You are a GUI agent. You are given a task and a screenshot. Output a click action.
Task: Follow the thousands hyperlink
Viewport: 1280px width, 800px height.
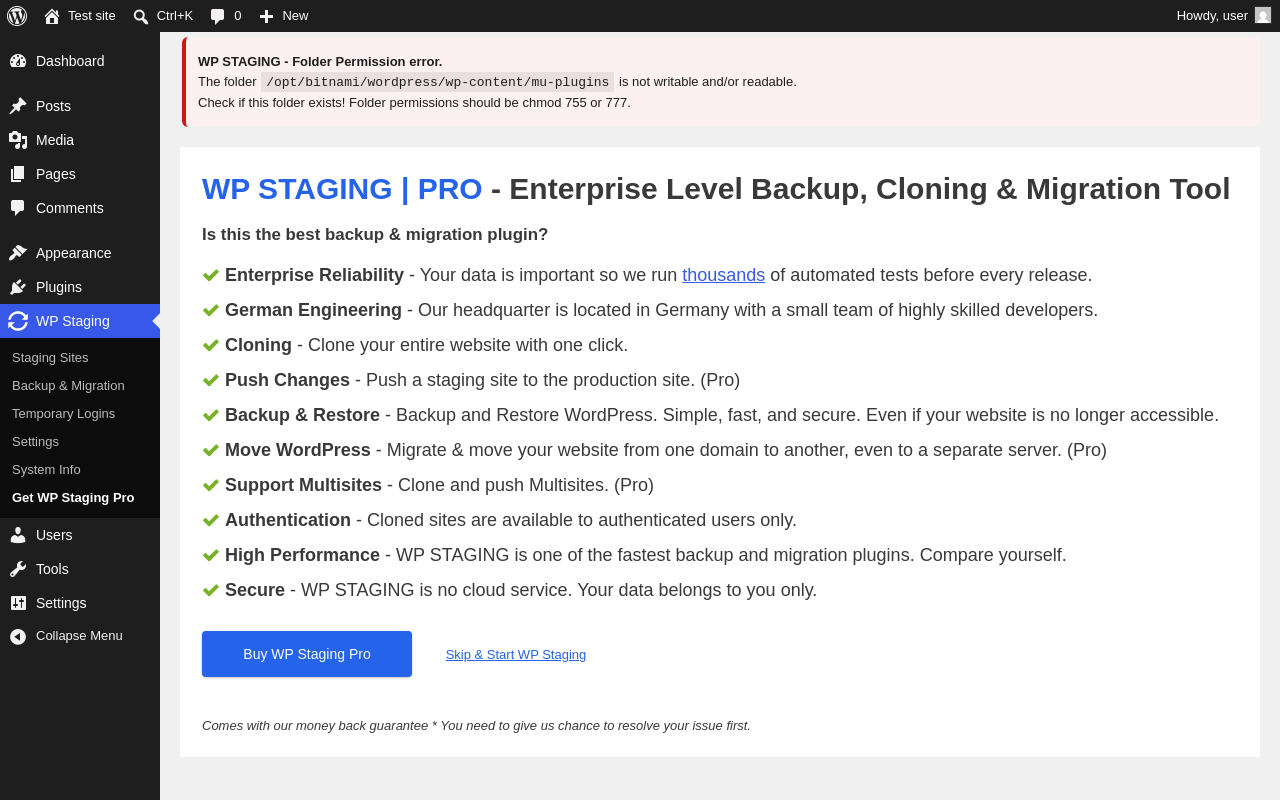724,275
